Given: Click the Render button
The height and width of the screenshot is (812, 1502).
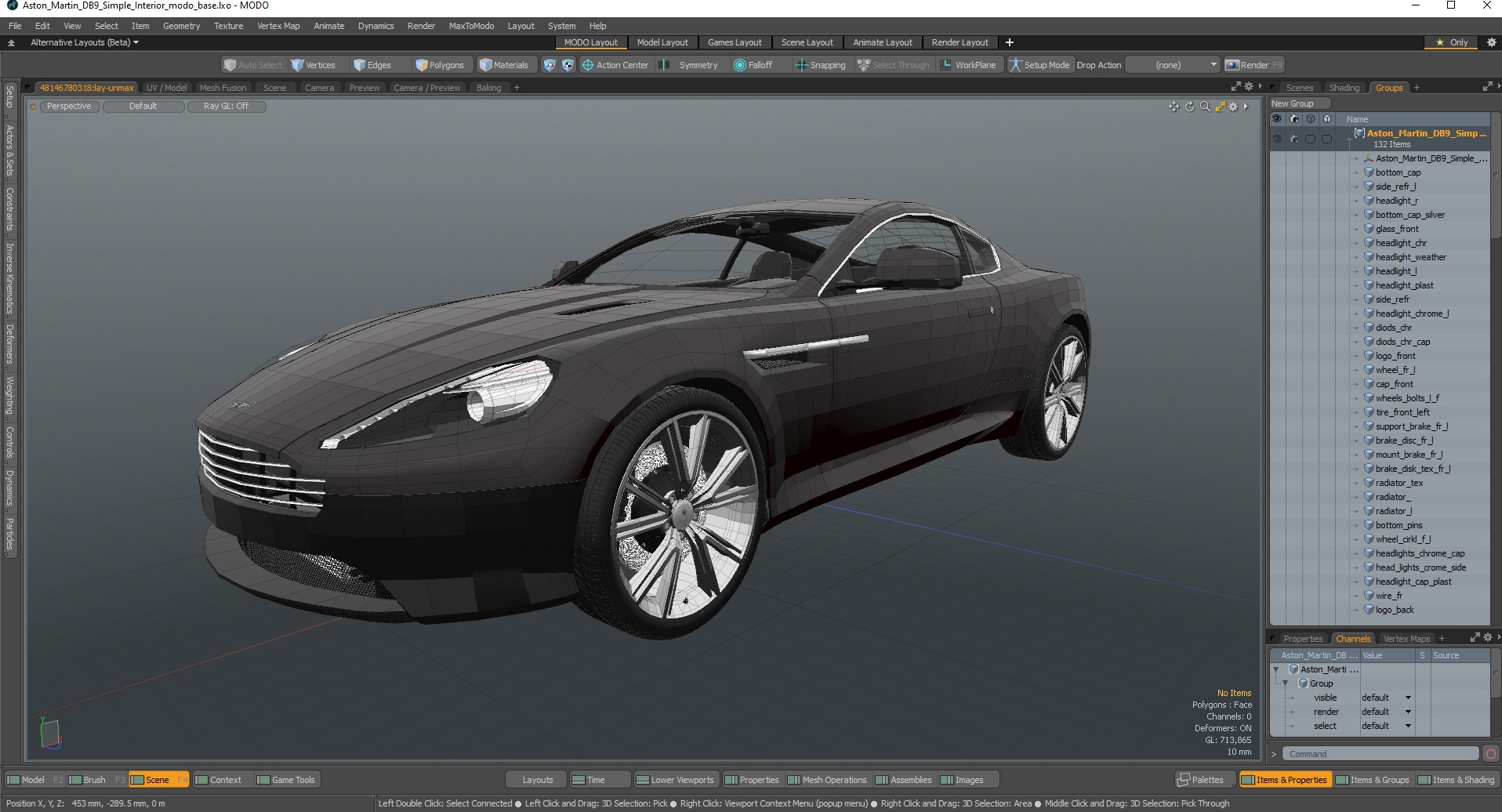Looking at the screenshot, I should [x=1254, y=65].
